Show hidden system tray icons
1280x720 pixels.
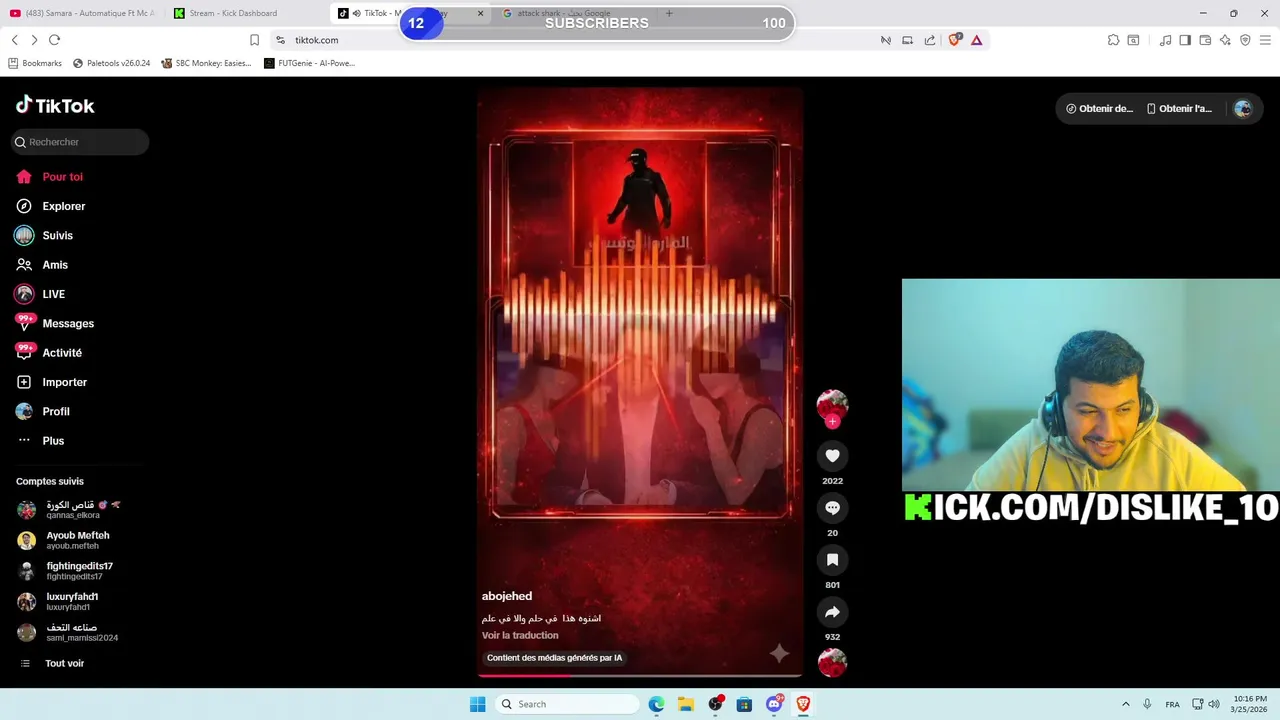point(1125,704)
